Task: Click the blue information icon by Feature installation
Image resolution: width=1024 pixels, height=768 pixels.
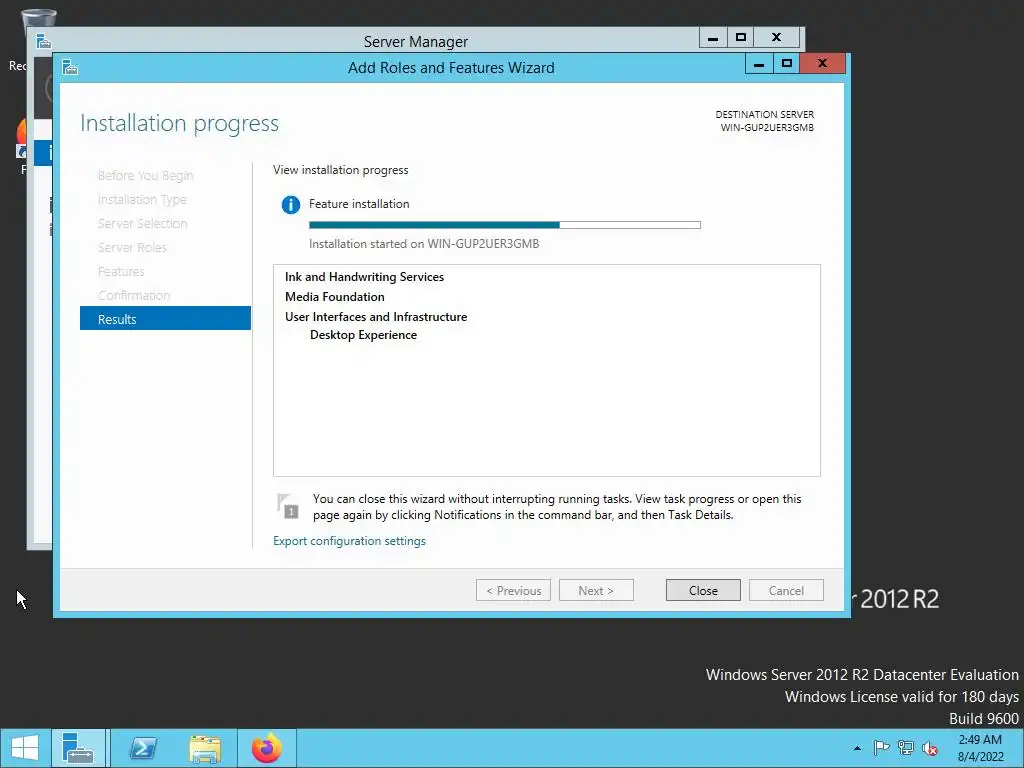Action: click(291, 204)
